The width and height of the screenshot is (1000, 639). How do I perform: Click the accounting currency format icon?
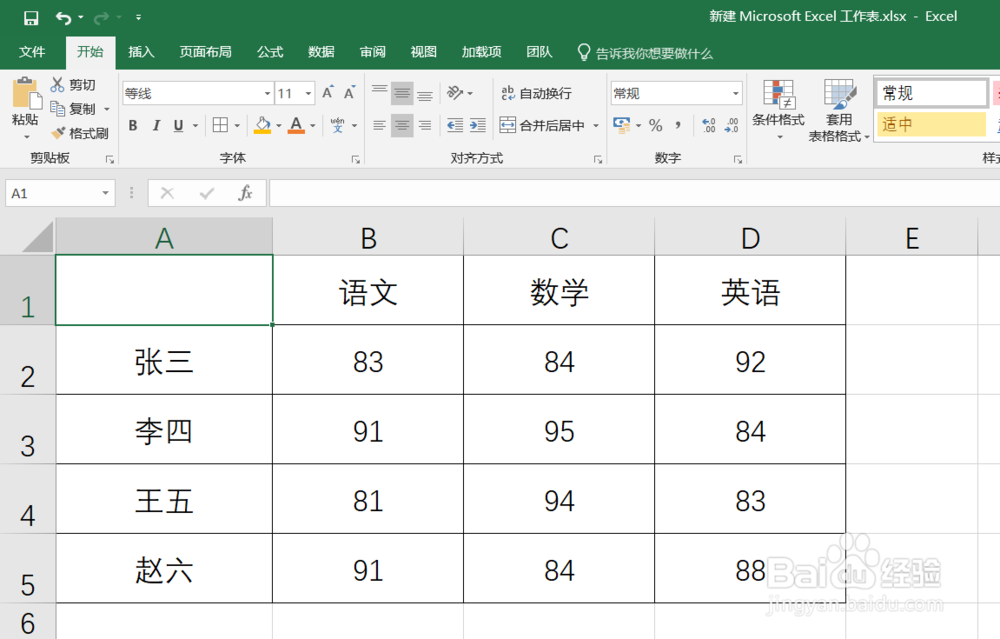pos(621,125)
